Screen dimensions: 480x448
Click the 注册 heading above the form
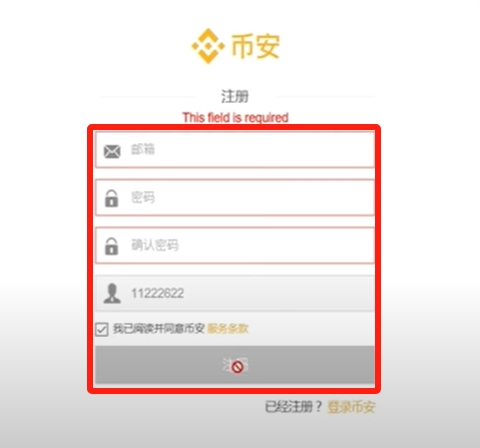(235, 96)
